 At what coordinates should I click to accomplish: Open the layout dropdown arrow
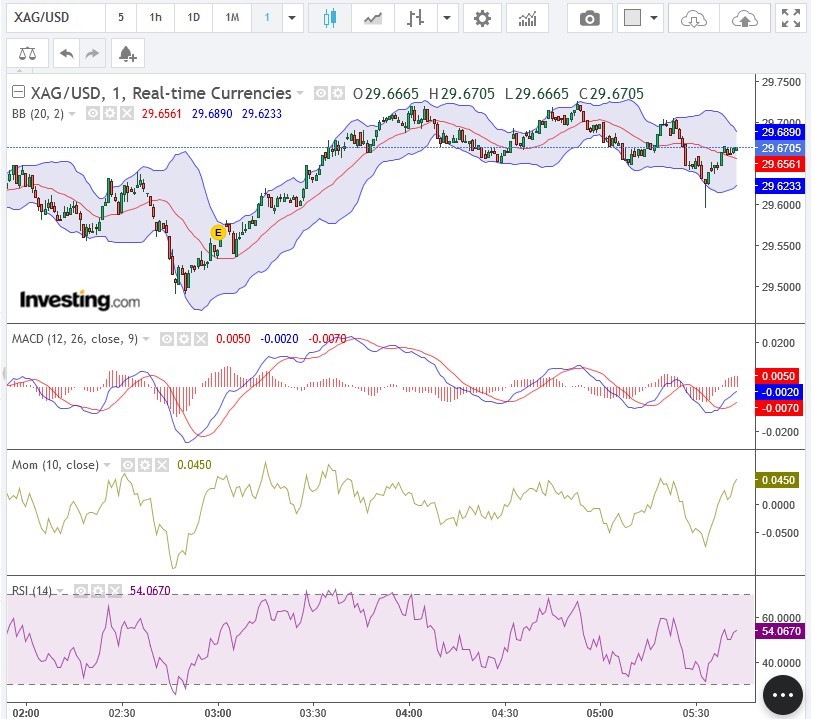tap(654, 18)
